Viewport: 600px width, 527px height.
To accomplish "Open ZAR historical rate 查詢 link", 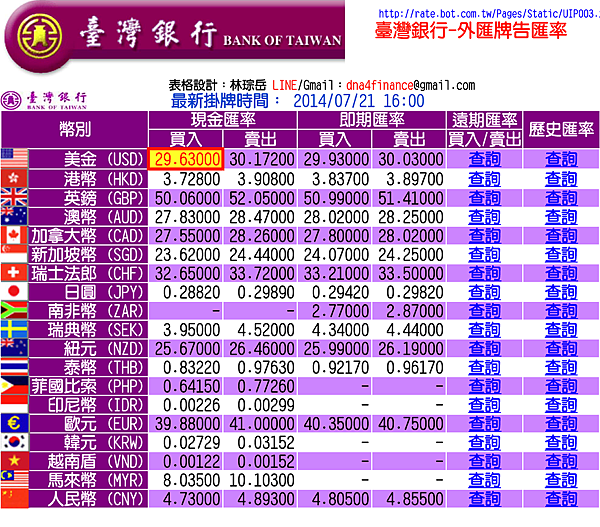I will click(x=561, y=311).
